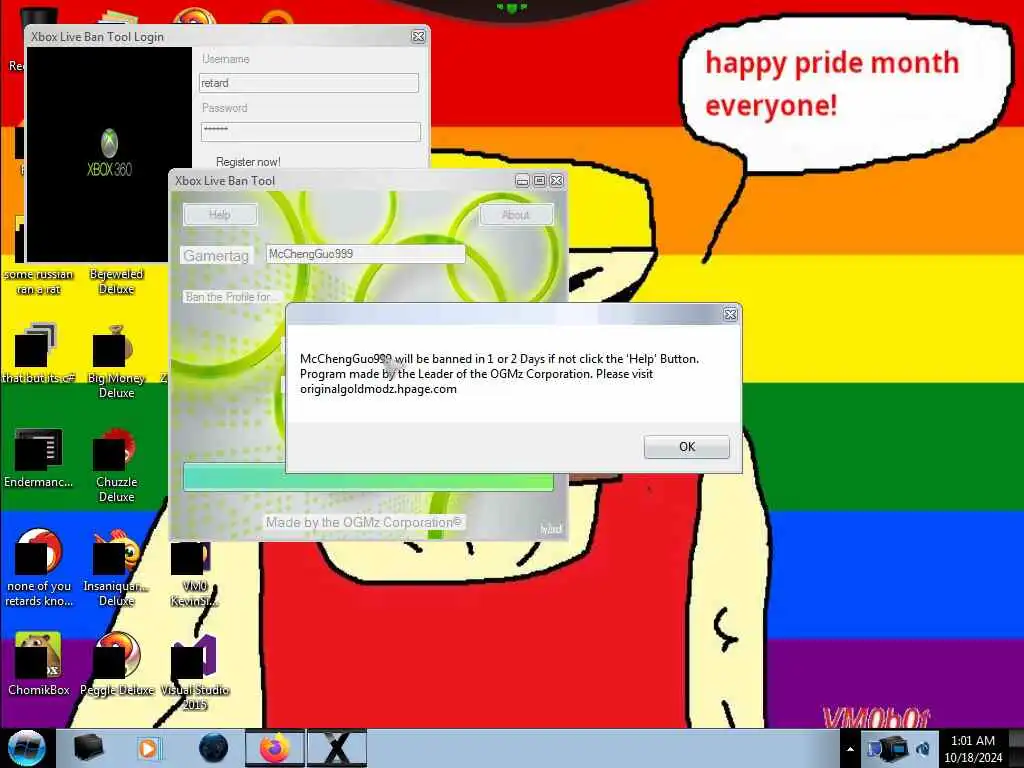Viewport: 1024px width, 768px height.
Task: Launch Peggle Deluxe desktop icon
Action: [117, 664]
